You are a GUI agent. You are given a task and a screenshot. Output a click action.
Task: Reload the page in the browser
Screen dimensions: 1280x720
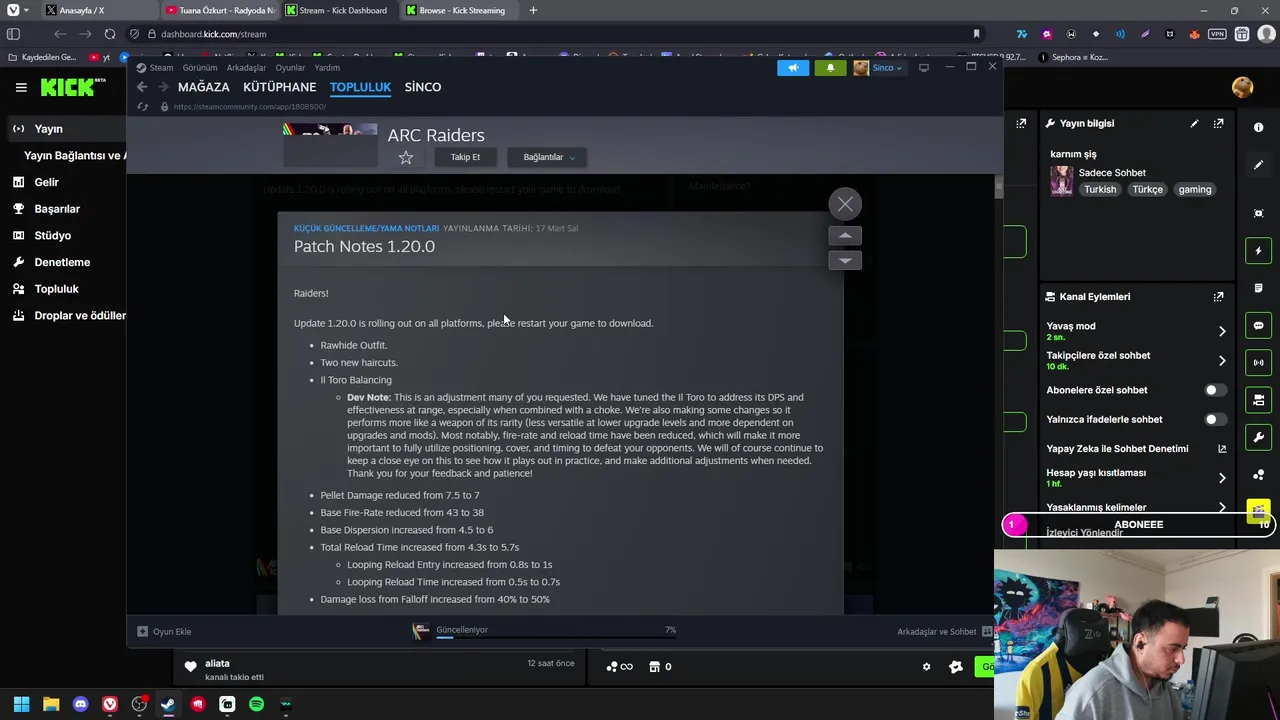pyautogui.click(x=110, y=34)
